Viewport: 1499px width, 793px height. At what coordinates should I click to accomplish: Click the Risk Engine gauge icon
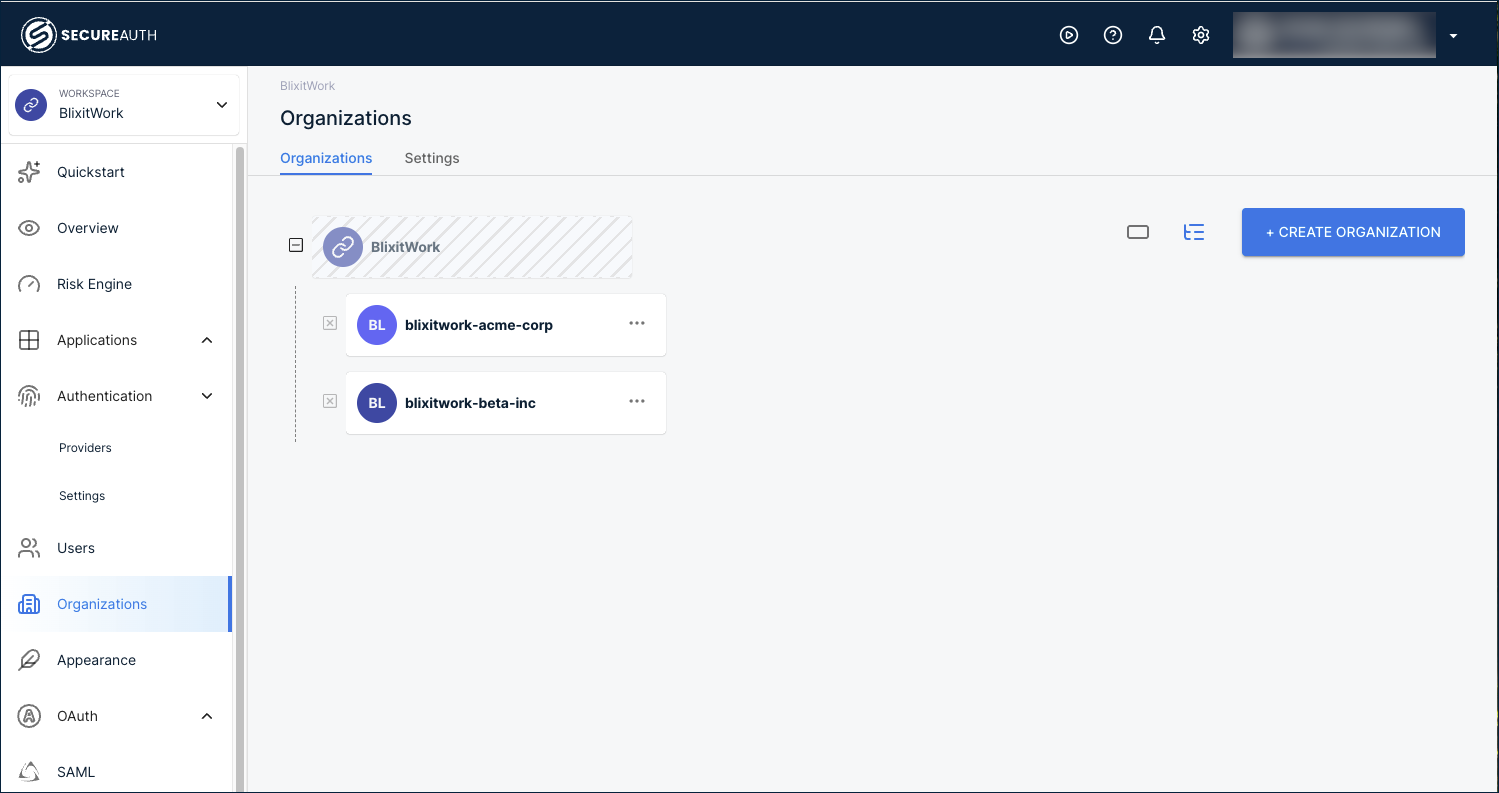coord(29,284)
